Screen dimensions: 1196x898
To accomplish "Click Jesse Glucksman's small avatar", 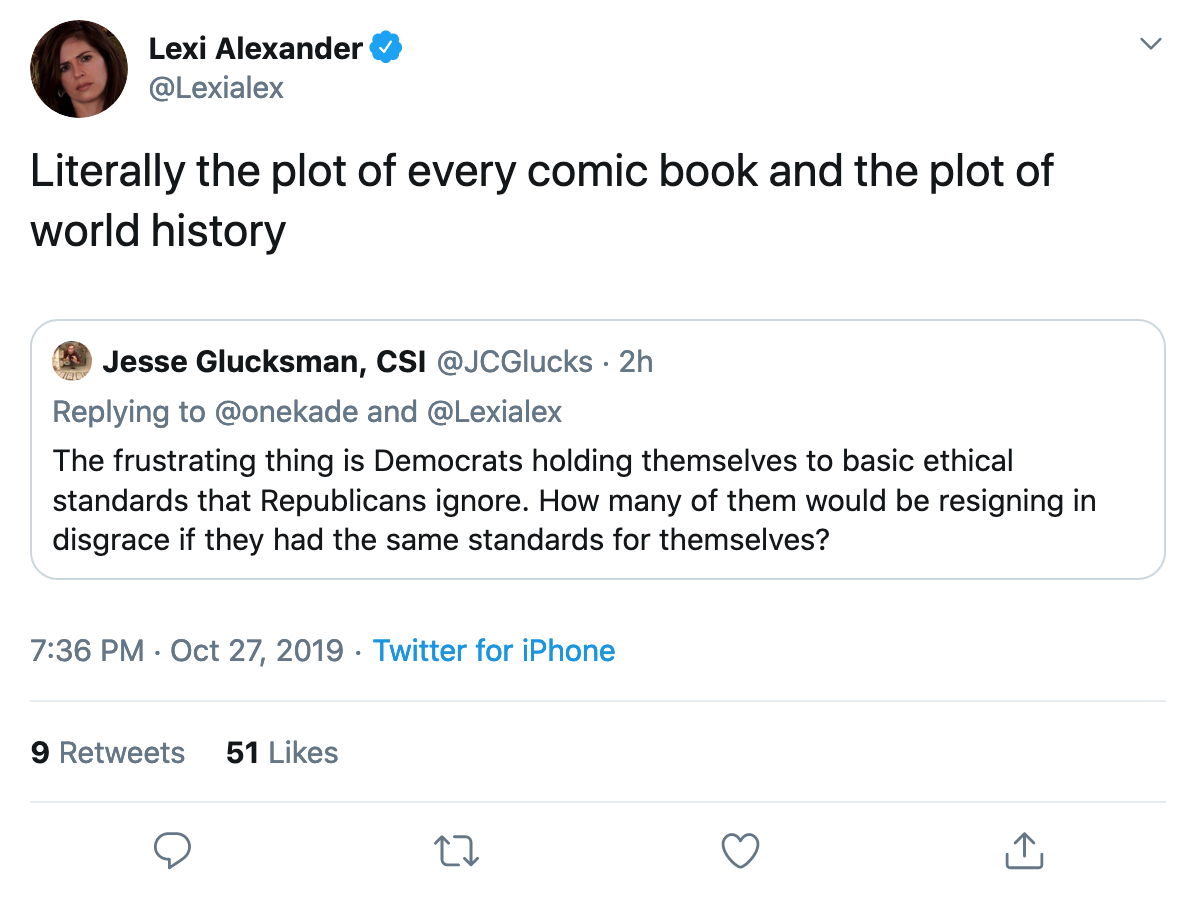I will coord(72,361).
